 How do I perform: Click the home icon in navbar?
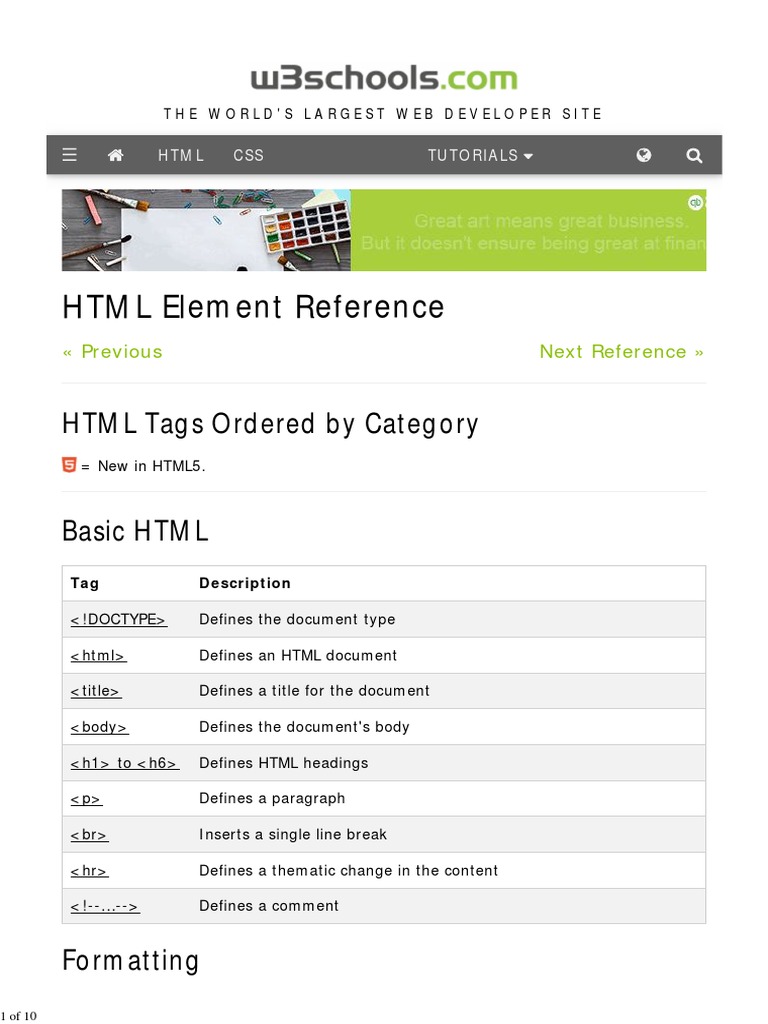pyautogui.click(x=116, y=155)
